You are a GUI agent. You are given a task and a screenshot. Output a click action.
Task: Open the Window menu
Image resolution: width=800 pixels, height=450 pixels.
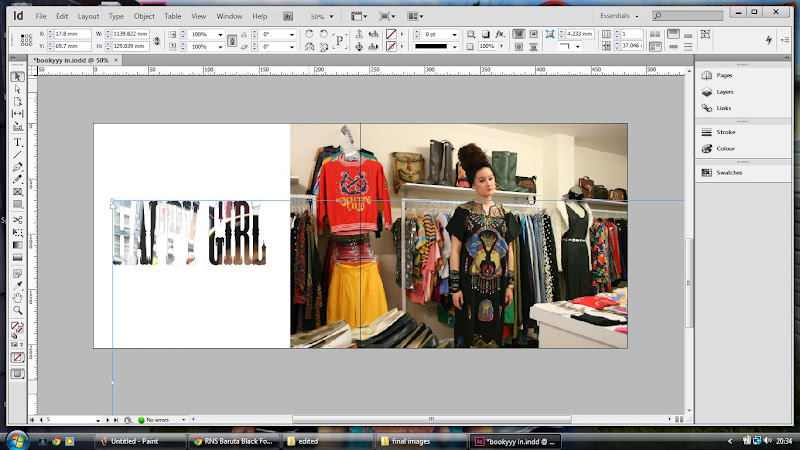pos(230,16)
